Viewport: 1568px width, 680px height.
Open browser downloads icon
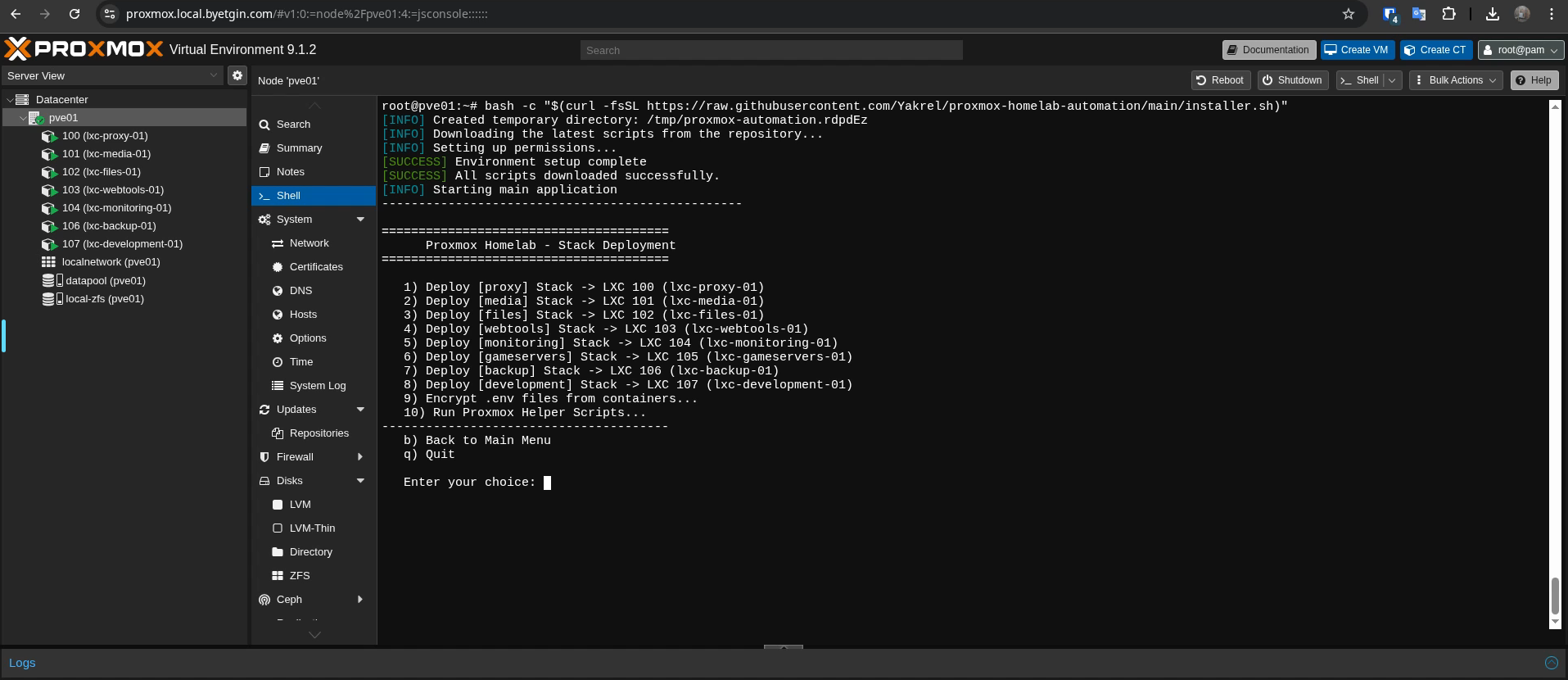[x=1492, y=14]
